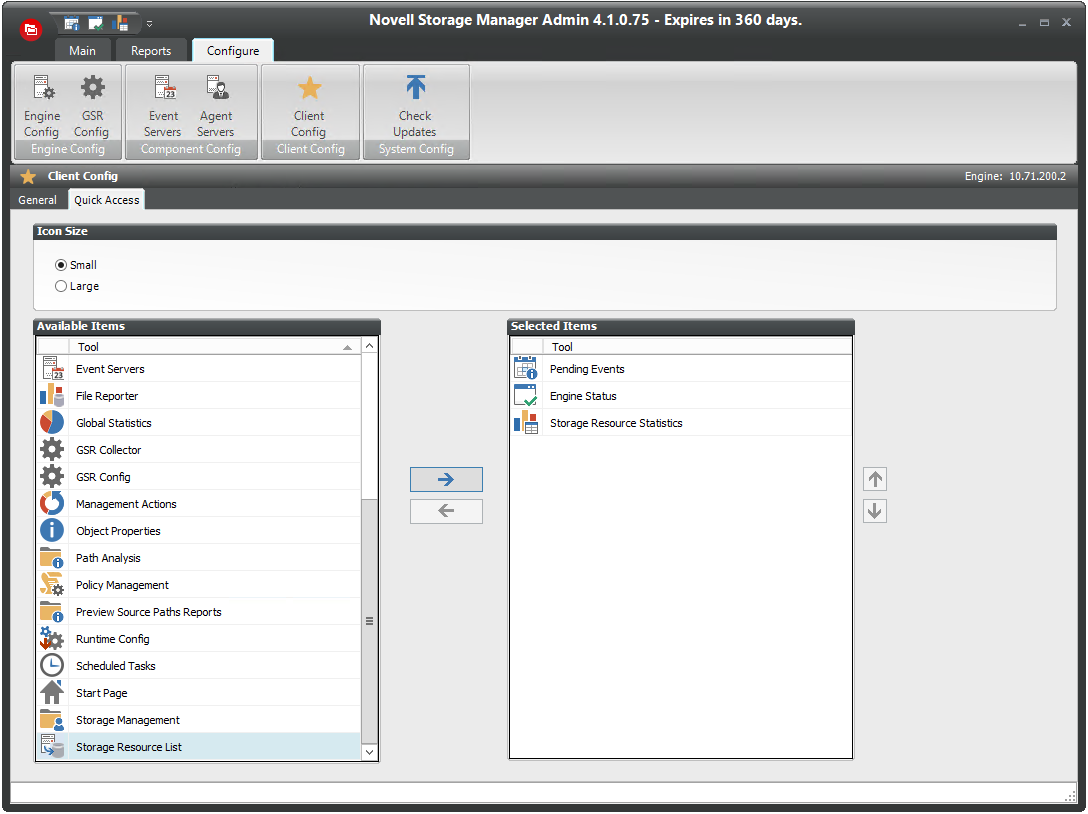
Task: Move selected item up in the list
Action: [x=875, y=479]
